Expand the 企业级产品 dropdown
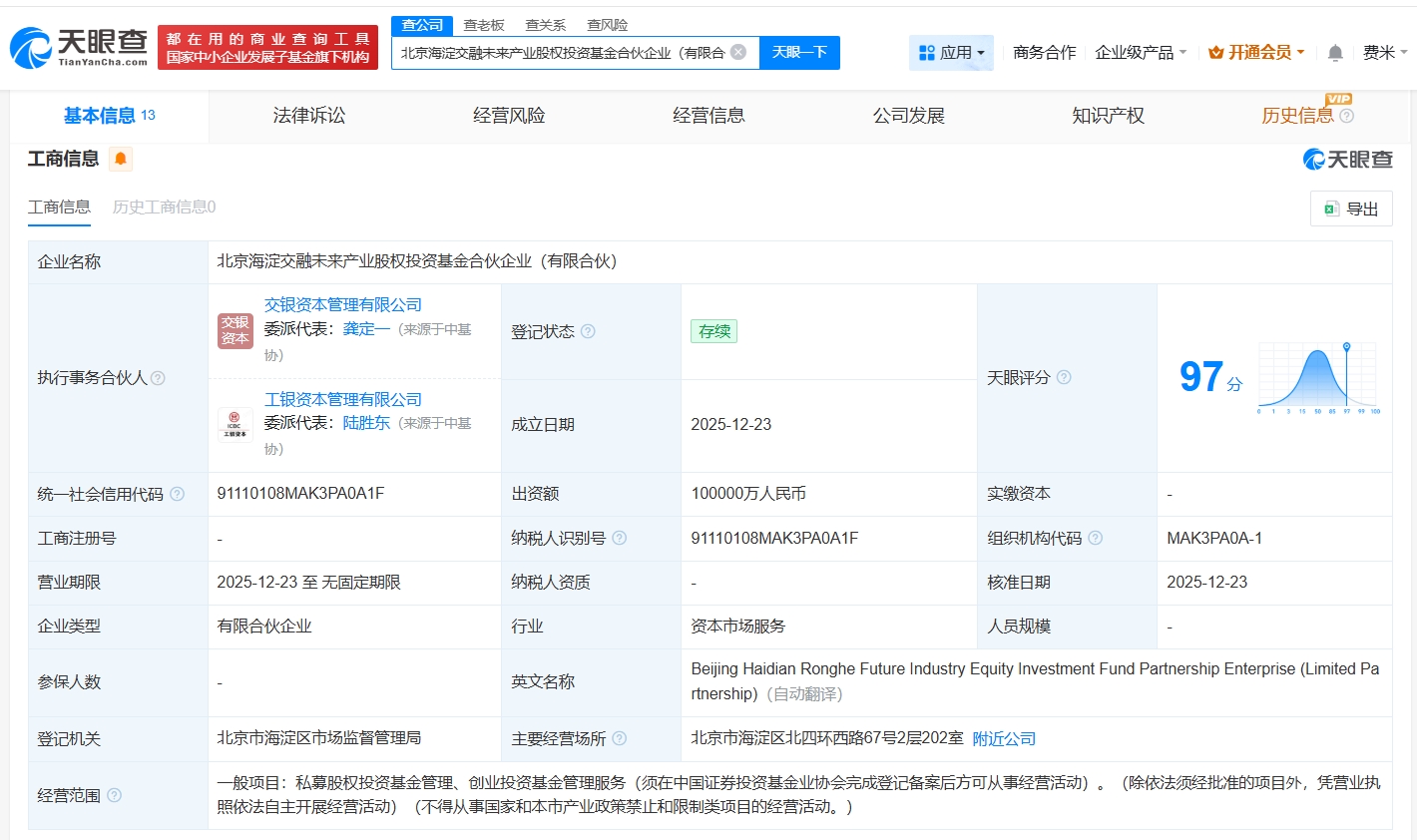Image resolution: width=1417 pixels, height=840 pixels. coord(1140,52)
